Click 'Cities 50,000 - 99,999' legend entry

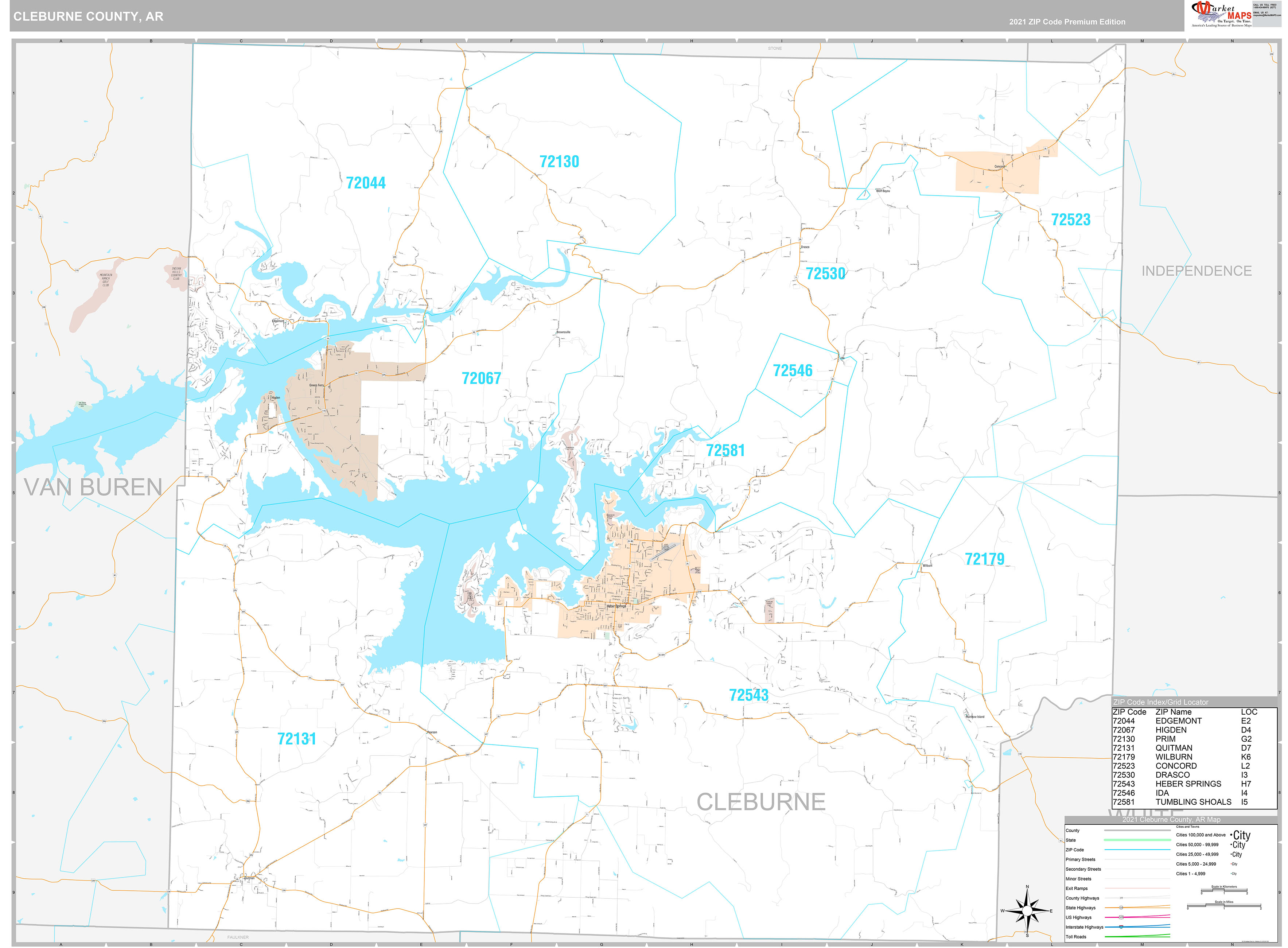1197,845
